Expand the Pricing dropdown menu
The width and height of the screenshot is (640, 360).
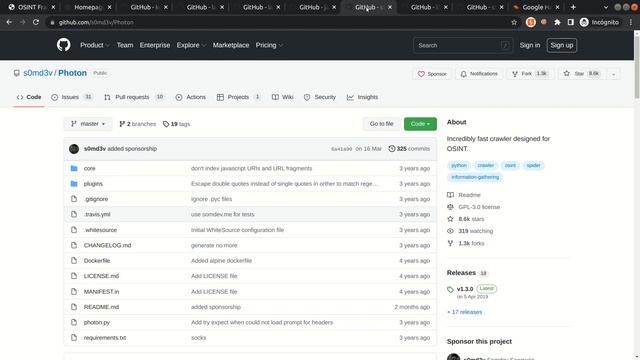click(x=269, y=45)
